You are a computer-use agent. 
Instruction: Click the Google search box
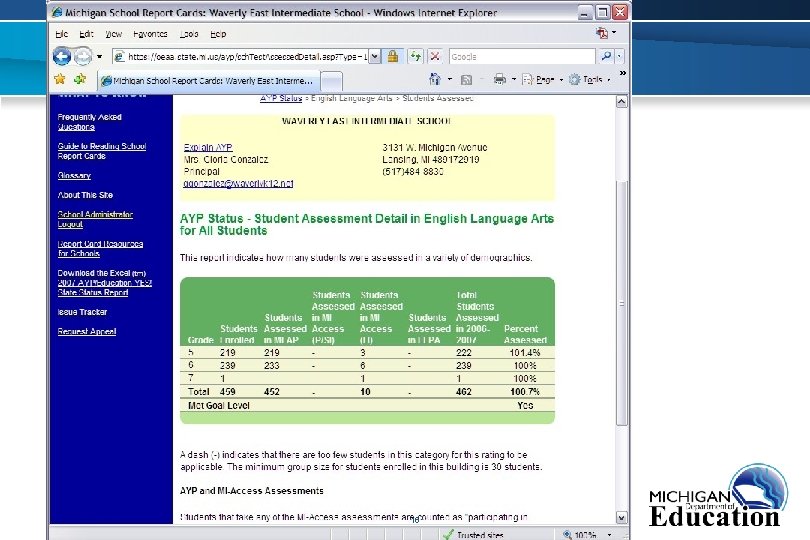coord(522,57)
